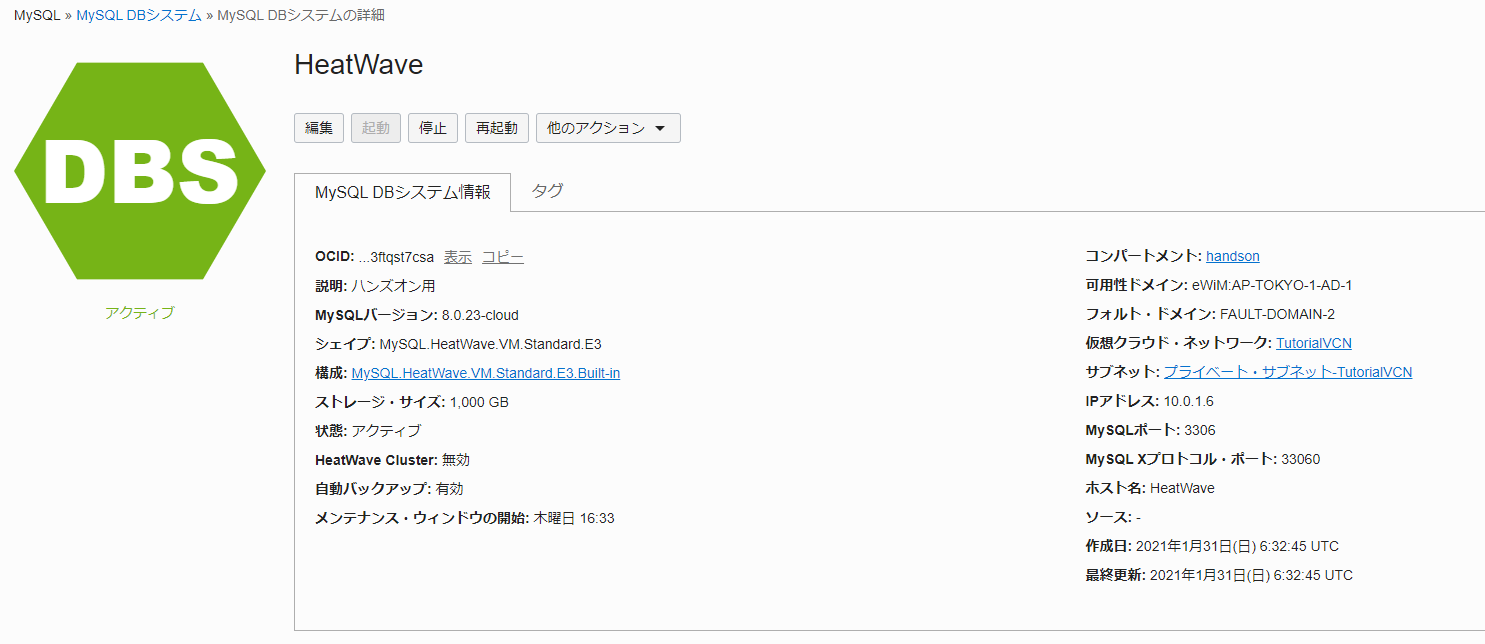Click 表示 to reveal the full OCID

457,256
